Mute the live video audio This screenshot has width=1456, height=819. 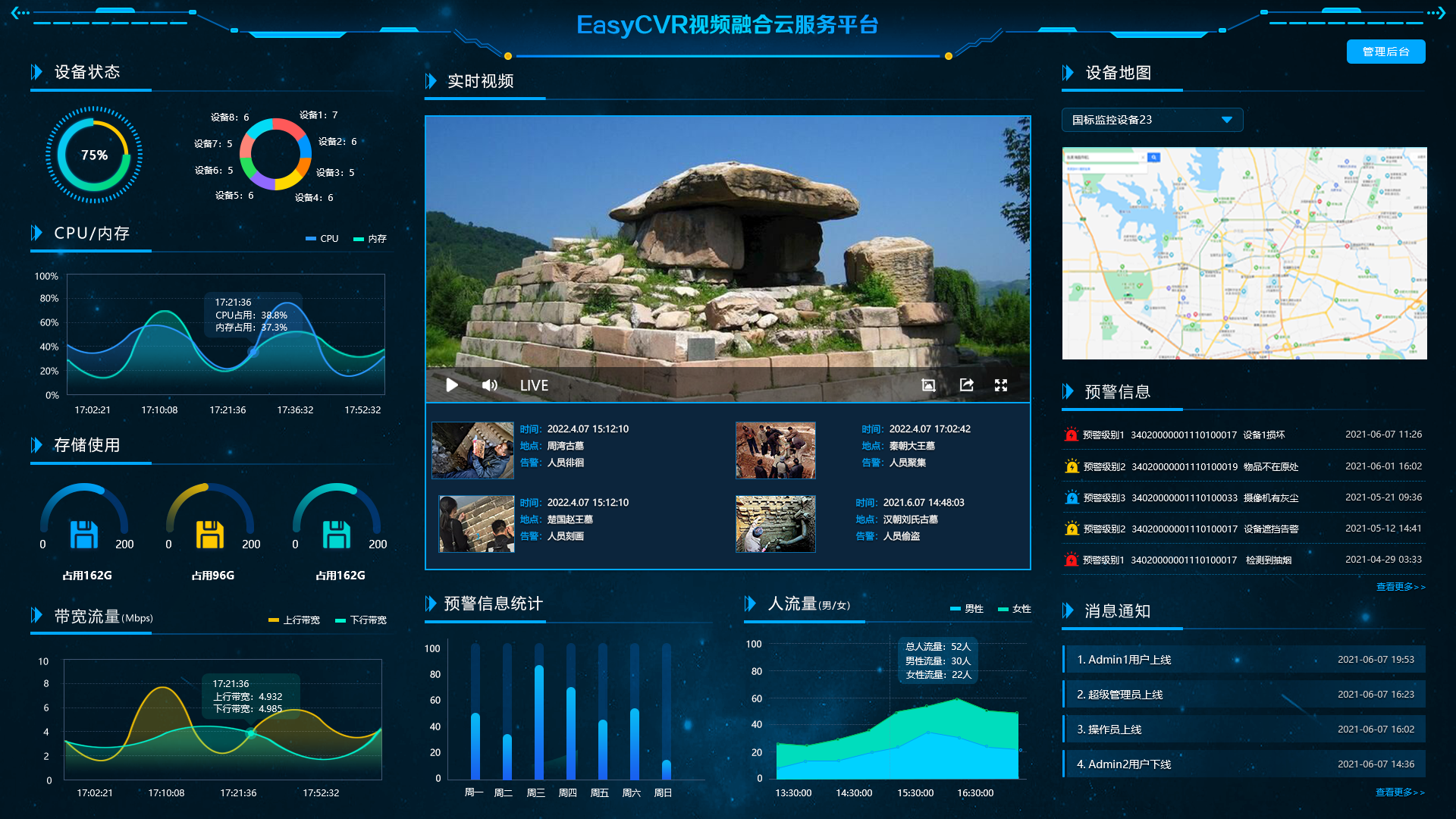pyautogui.click(x=489, y=385)
